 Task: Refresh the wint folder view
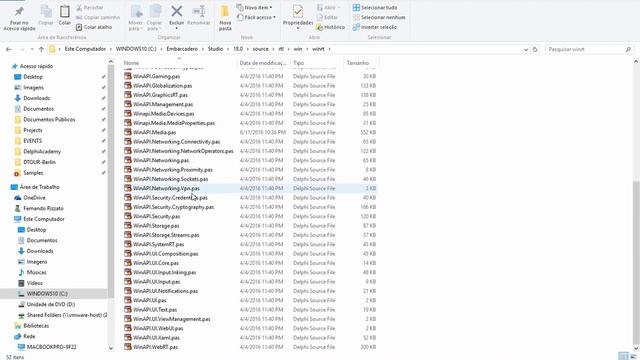(x=535, y=49)
